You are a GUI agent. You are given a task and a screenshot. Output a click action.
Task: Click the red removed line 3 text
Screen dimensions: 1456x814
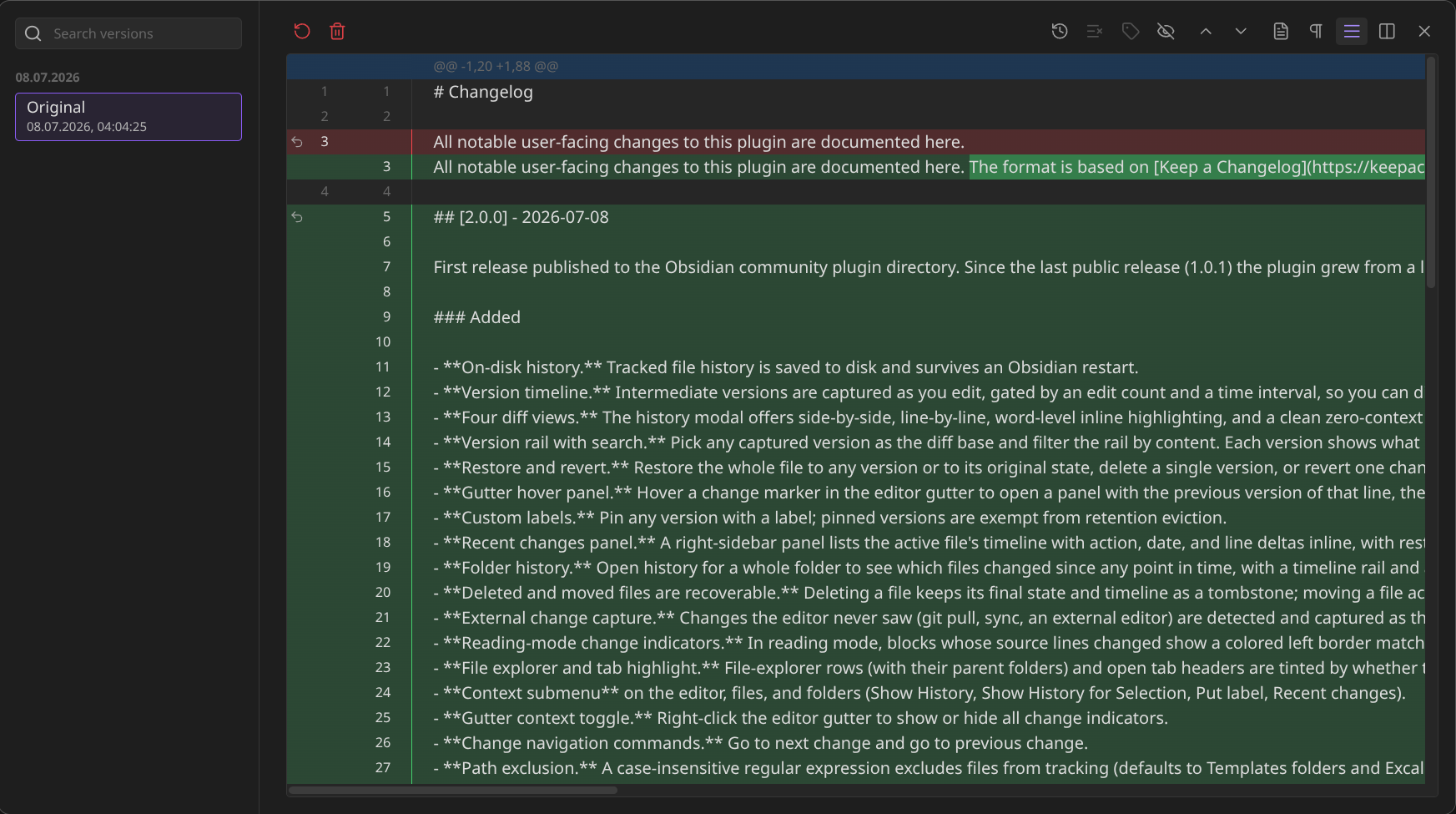698,142
